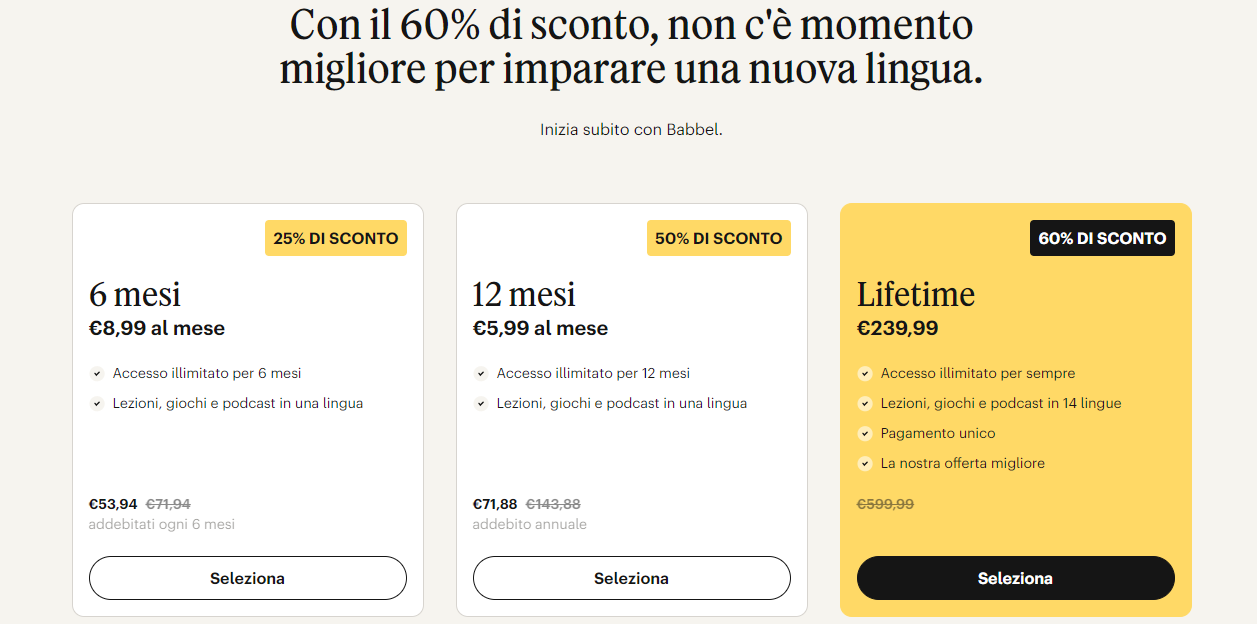Click the crossed-out '€599,99' price

[885, 504]
